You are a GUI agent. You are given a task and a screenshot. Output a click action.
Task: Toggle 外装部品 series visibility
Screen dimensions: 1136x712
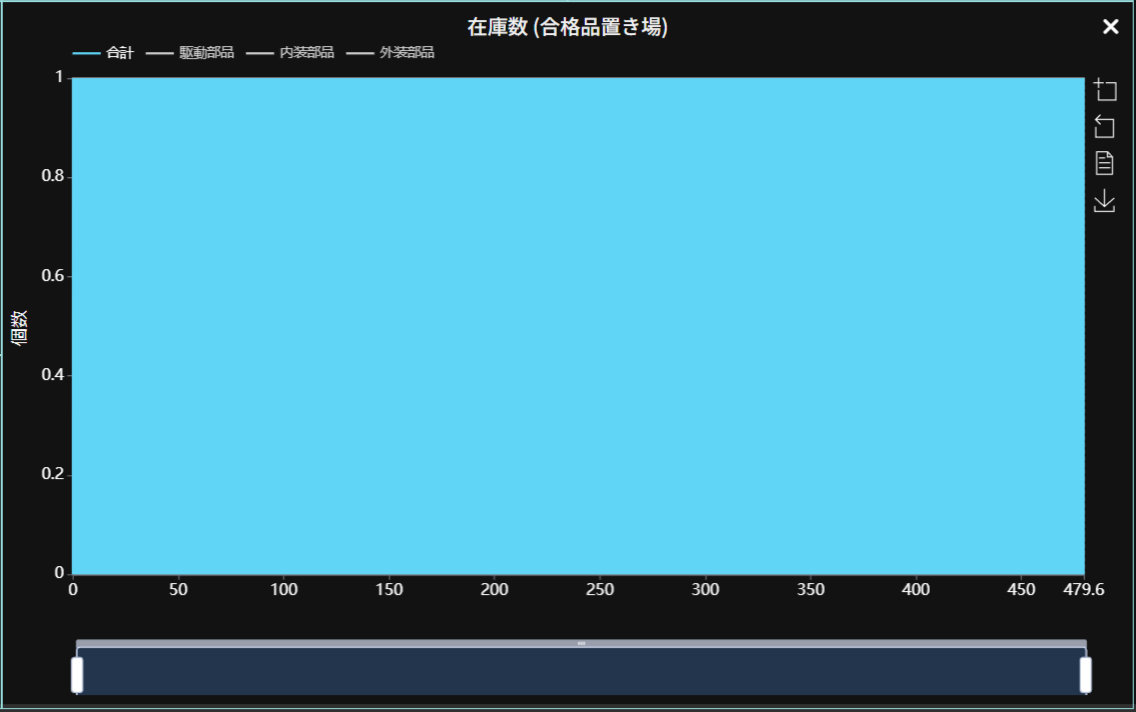tap(390, 53)
